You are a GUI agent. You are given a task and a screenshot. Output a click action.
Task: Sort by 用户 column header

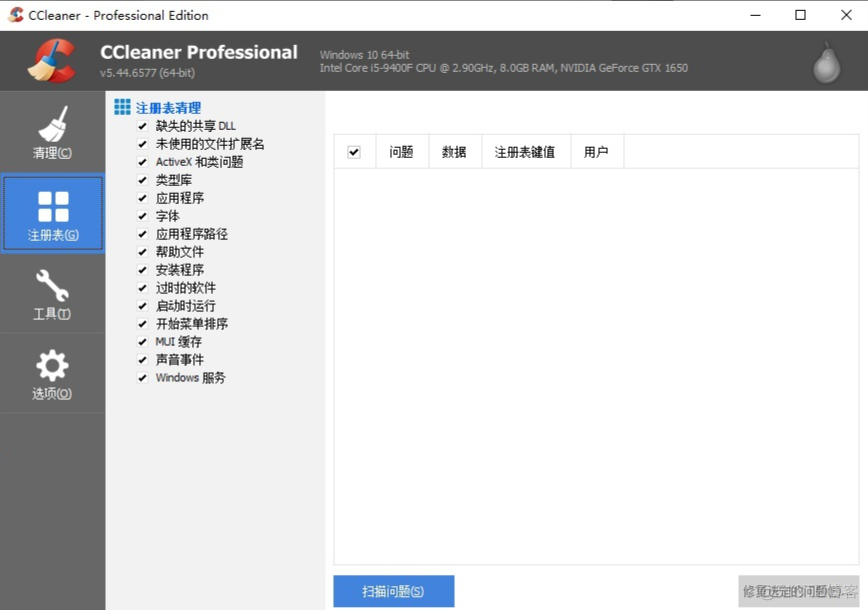(x=597, y=152)
